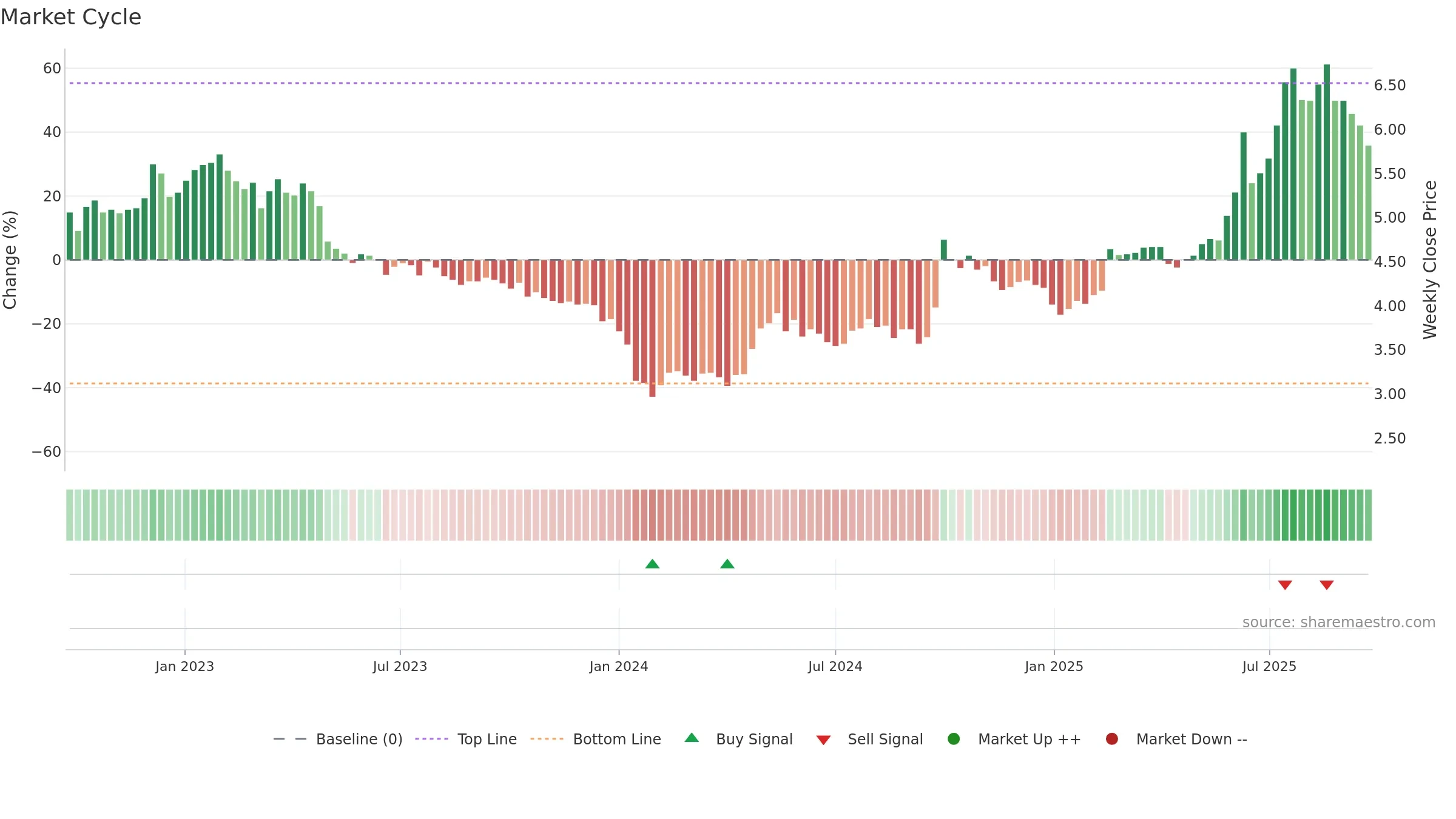Click the Jan 2025 axis label
This screenshot has height=819, width=1456.
point(1054,667)
